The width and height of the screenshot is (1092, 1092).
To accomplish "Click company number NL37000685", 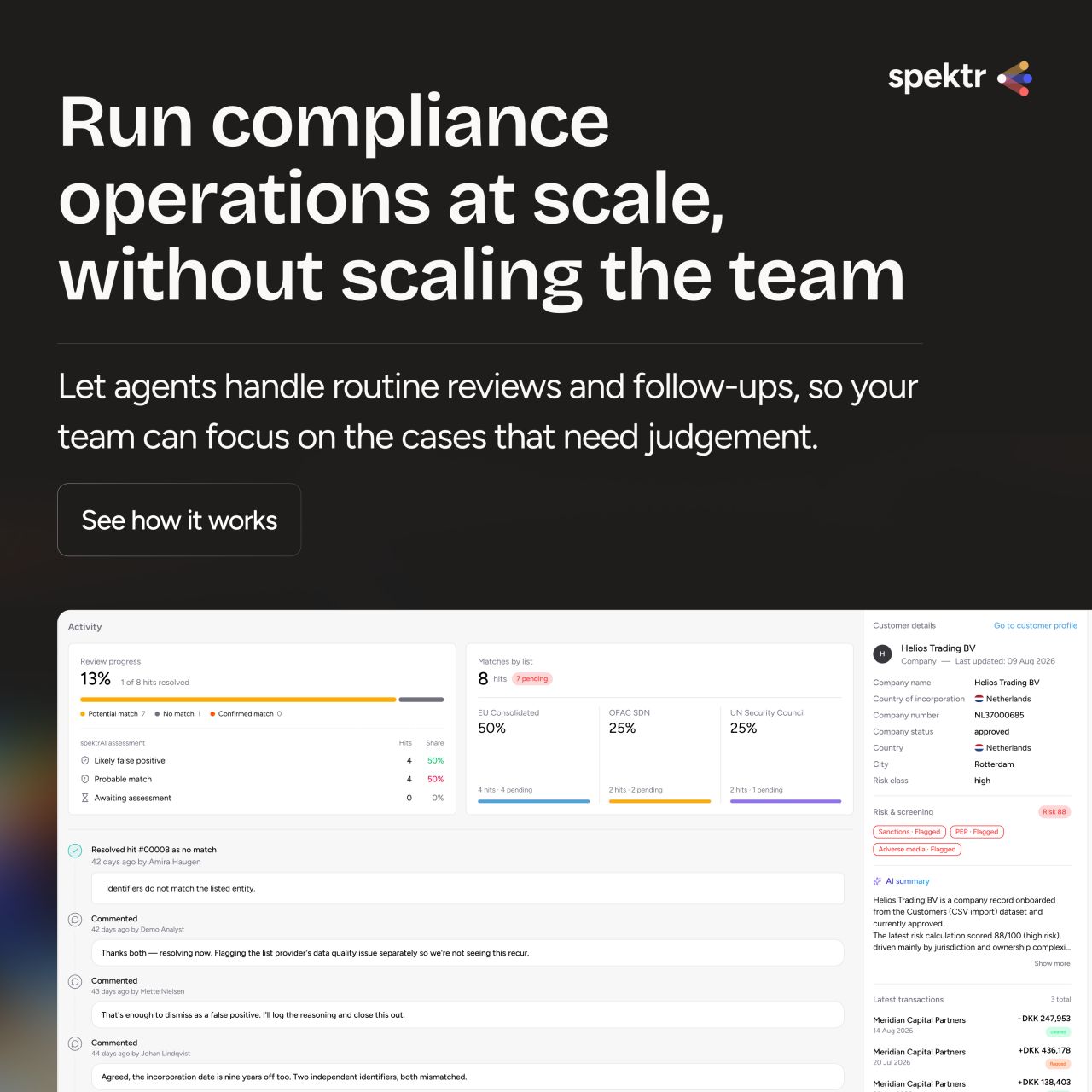I will [999, 715].
